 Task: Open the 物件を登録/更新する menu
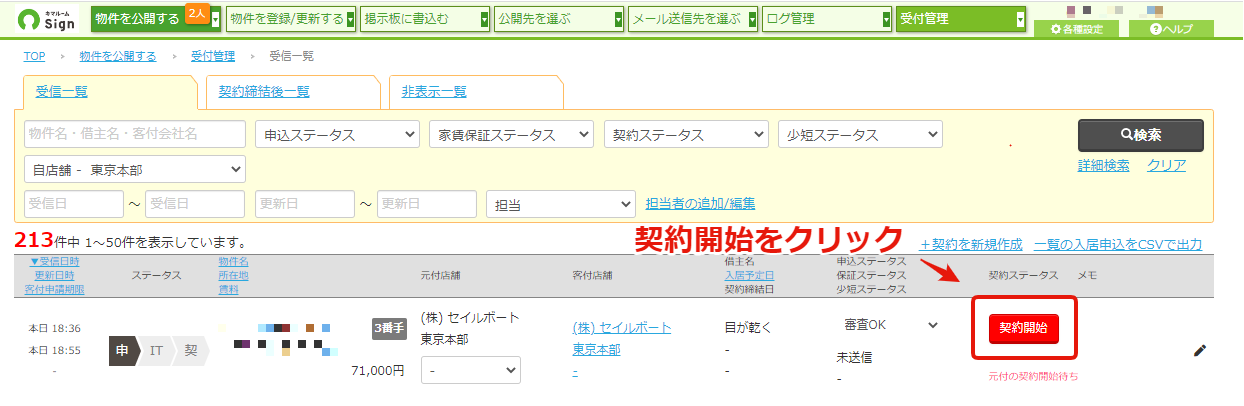pos(290,18)
